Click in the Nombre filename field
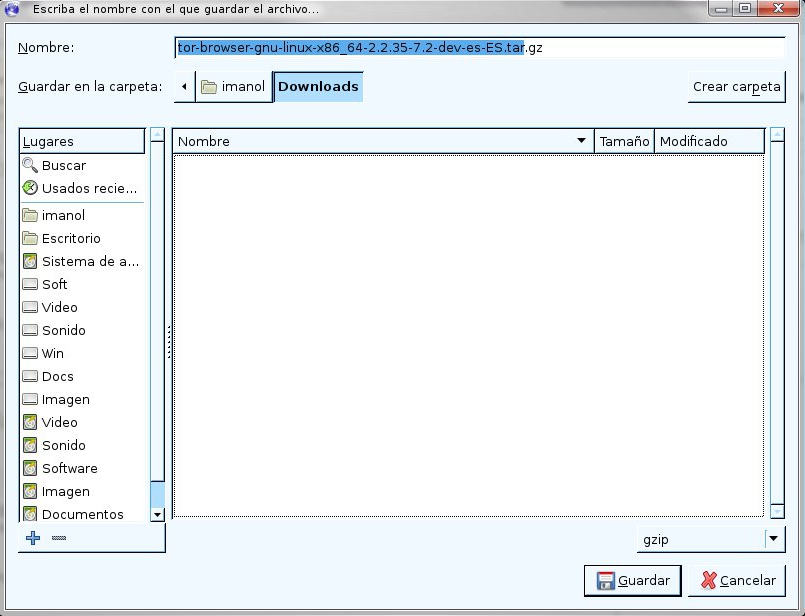Screen dimensions: 805x616 coord(480,48)
